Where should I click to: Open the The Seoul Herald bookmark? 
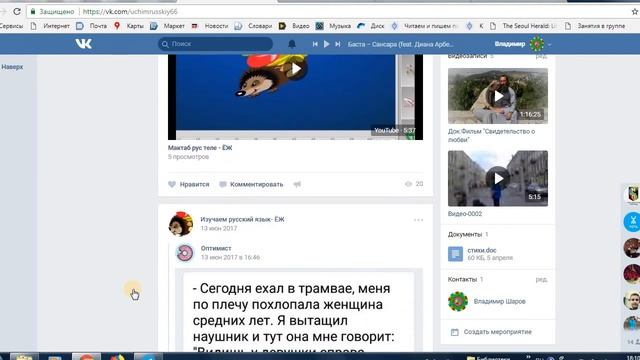coord(523,26)
